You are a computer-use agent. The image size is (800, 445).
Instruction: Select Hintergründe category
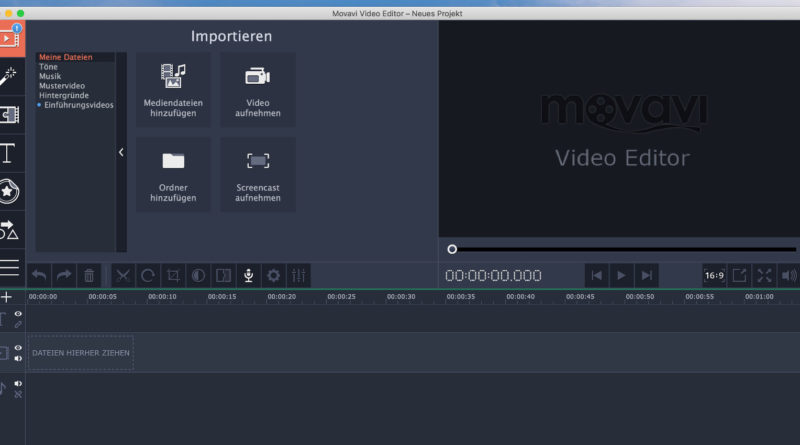tap(64, 95)
